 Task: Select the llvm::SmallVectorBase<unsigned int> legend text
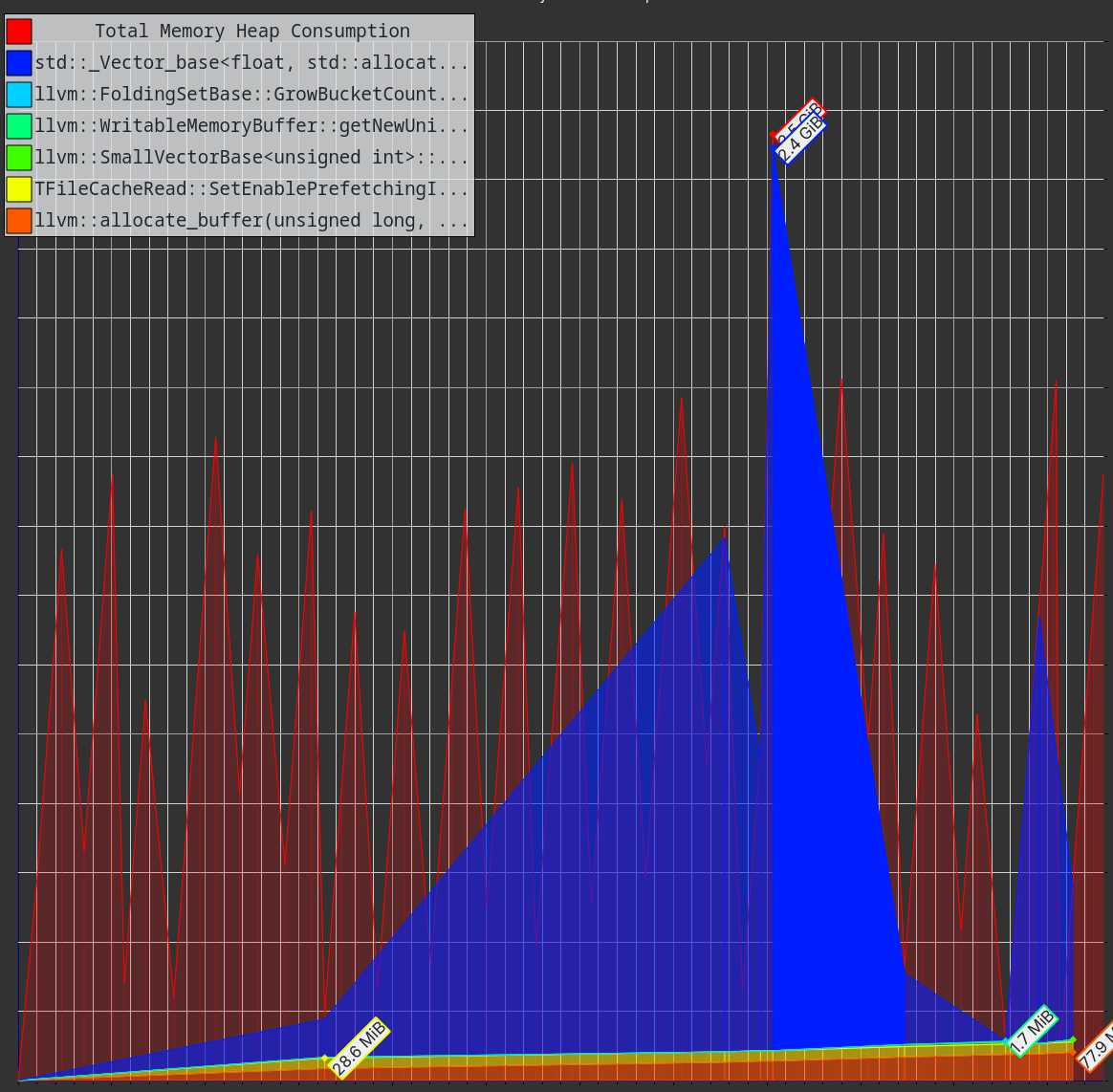pos(251,158)
